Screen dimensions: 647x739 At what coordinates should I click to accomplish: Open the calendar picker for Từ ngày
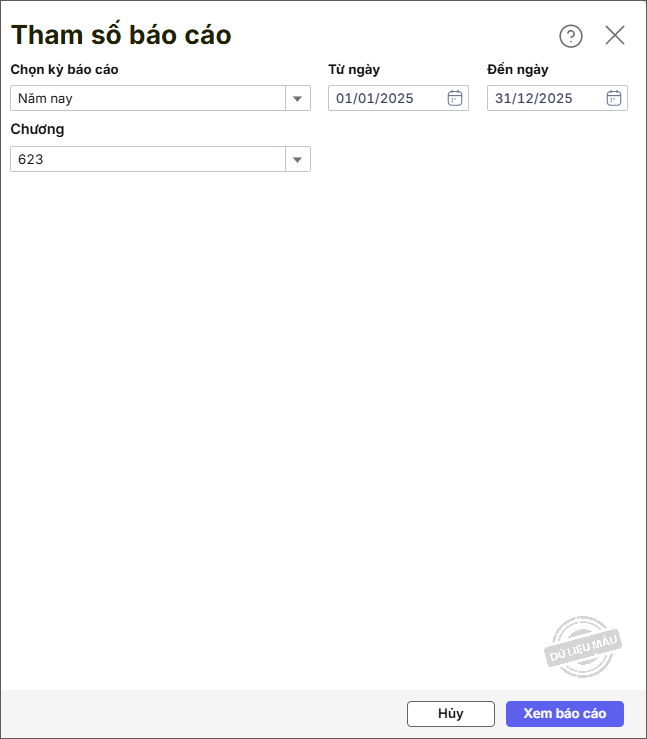coord(454,98)
